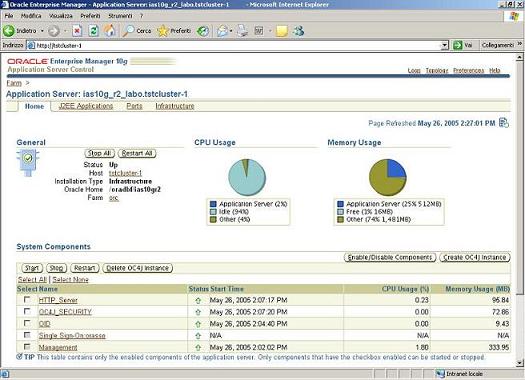525x380 pixels.
Task: Switch to Infrastructure tab
Action: (175, 106)
